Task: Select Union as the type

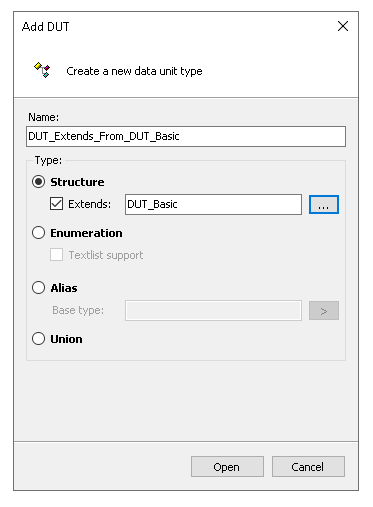Action: tap(39, 339)
